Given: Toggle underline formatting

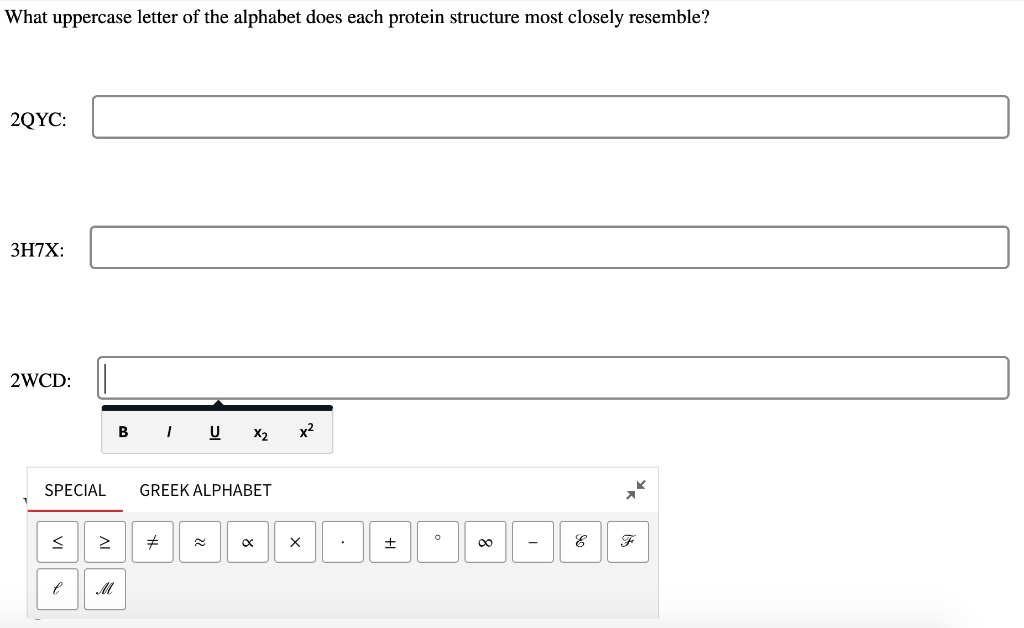Looking at the screenshot, I should click(x=214, y=432).
